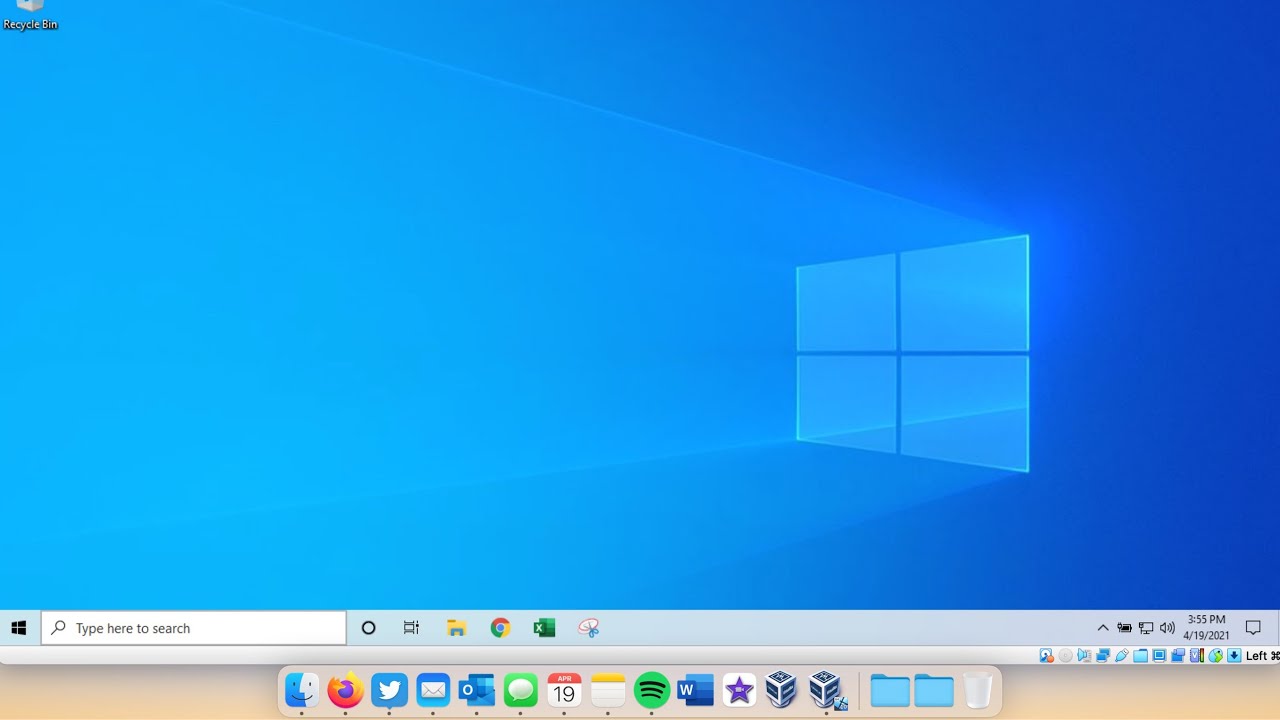Launch Excel from the Windows taskbar
The width and height of the screenshot is (1280, 720).
pos(544,628)
